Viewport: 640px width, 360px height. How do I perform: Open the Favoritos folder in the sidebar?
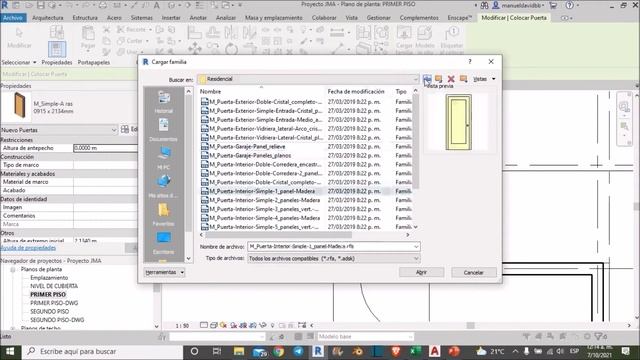tap(164, 215)
